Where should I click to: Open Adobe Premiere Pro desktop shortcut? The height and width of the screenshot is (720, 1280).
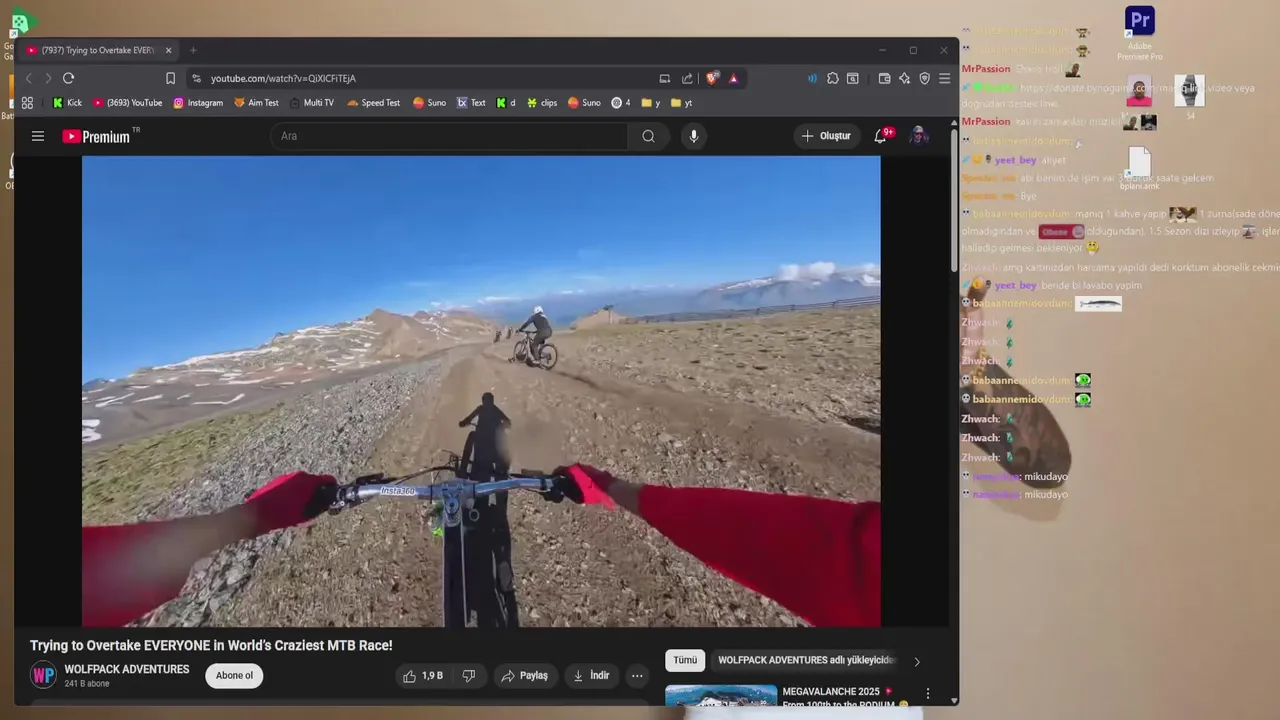[1140, 32]
